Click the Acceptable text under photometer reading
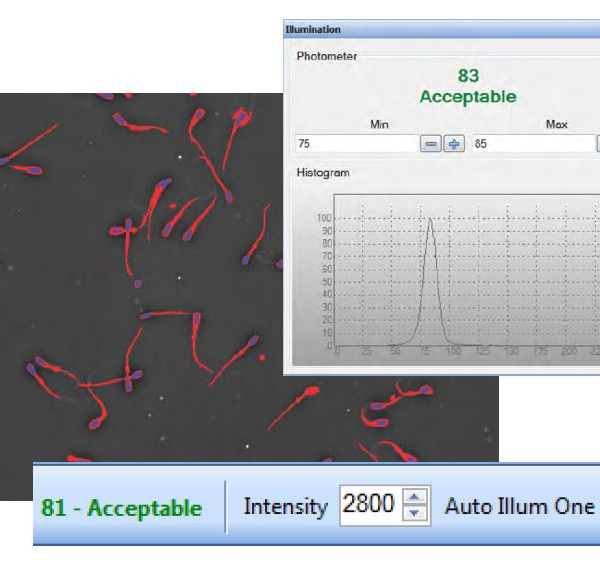This screenshot has width=600, height=569. (468, 97)
